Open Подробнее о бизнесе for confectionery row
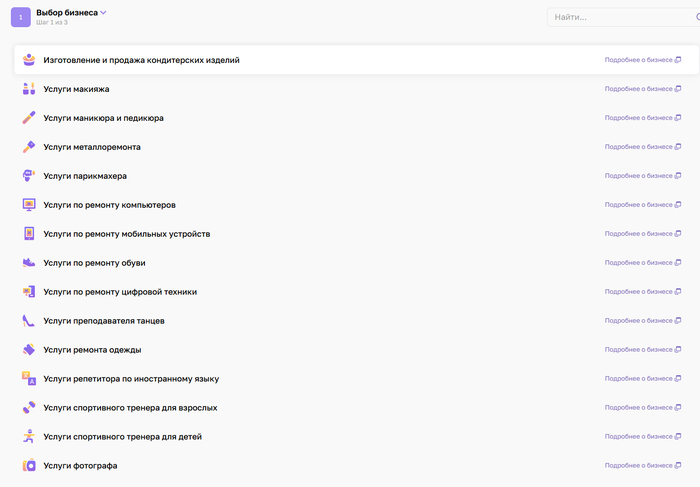 (642, 60)
